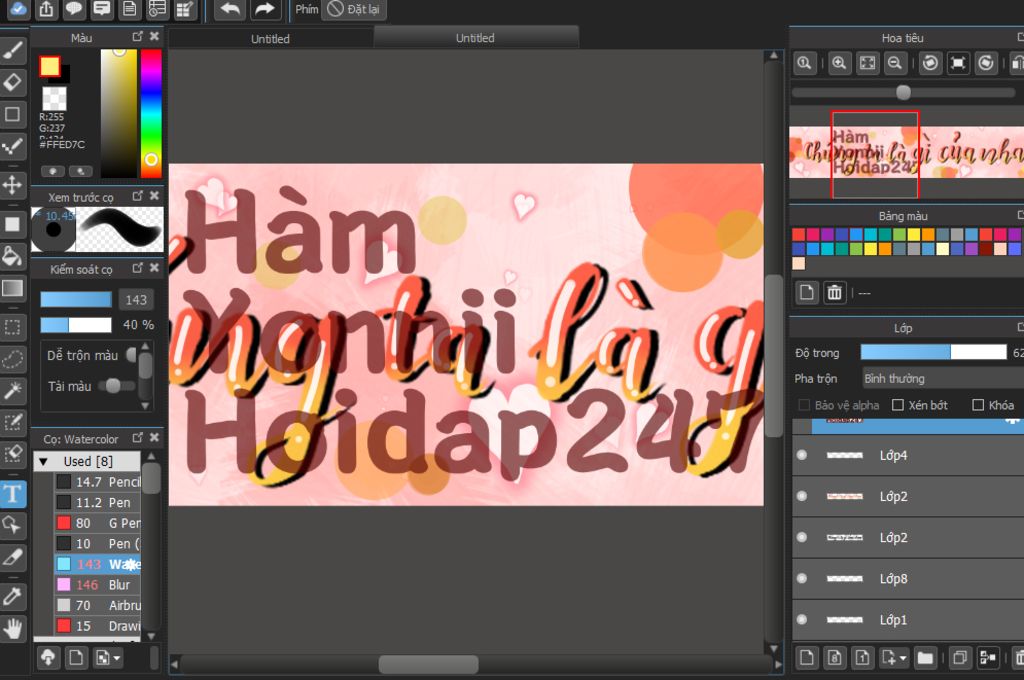
Task: Click the rainbow hue strip
Action: pos(151,113)
